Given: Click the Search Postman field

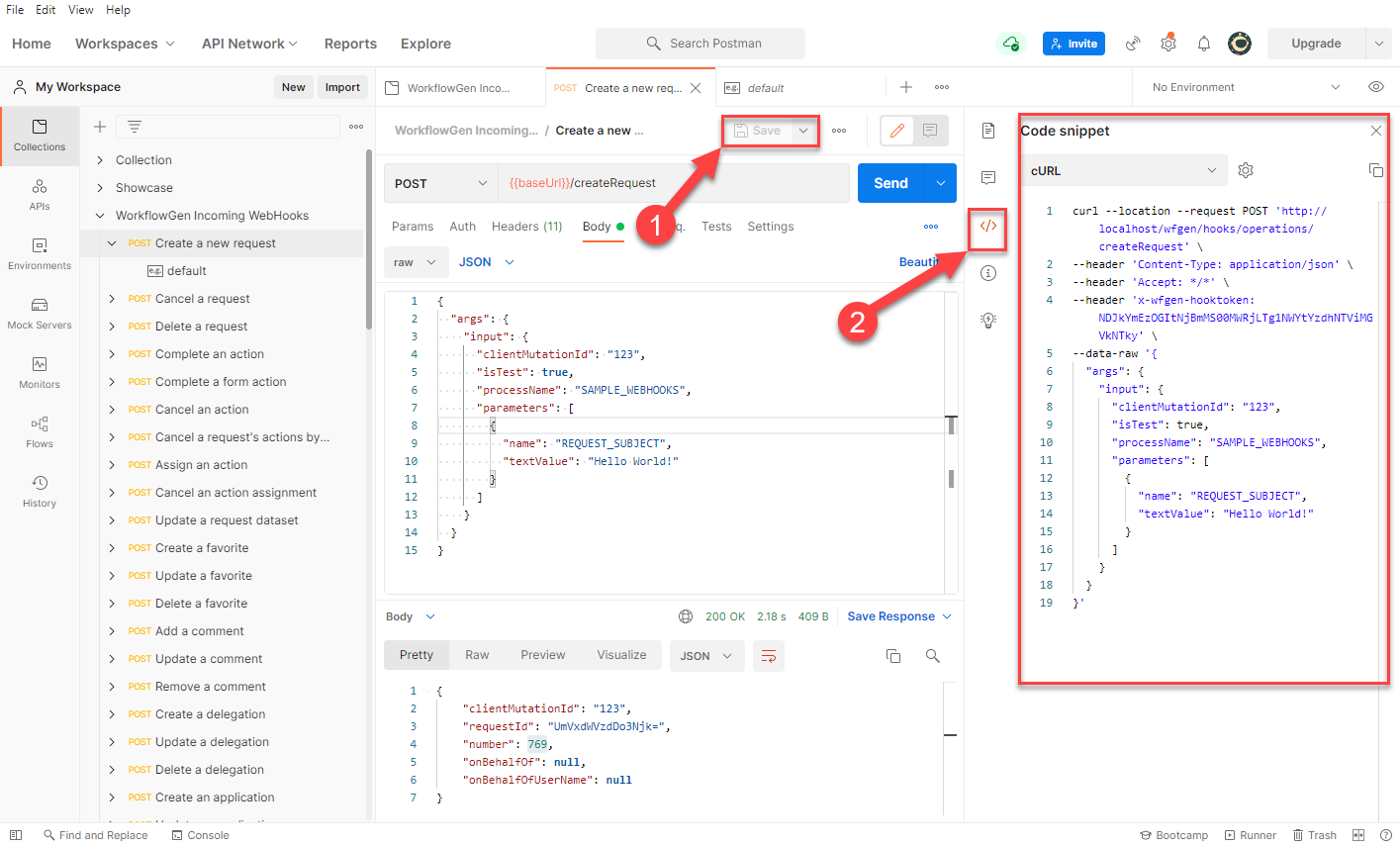Looking at the screenshot, I should click(x=700, y=44).
